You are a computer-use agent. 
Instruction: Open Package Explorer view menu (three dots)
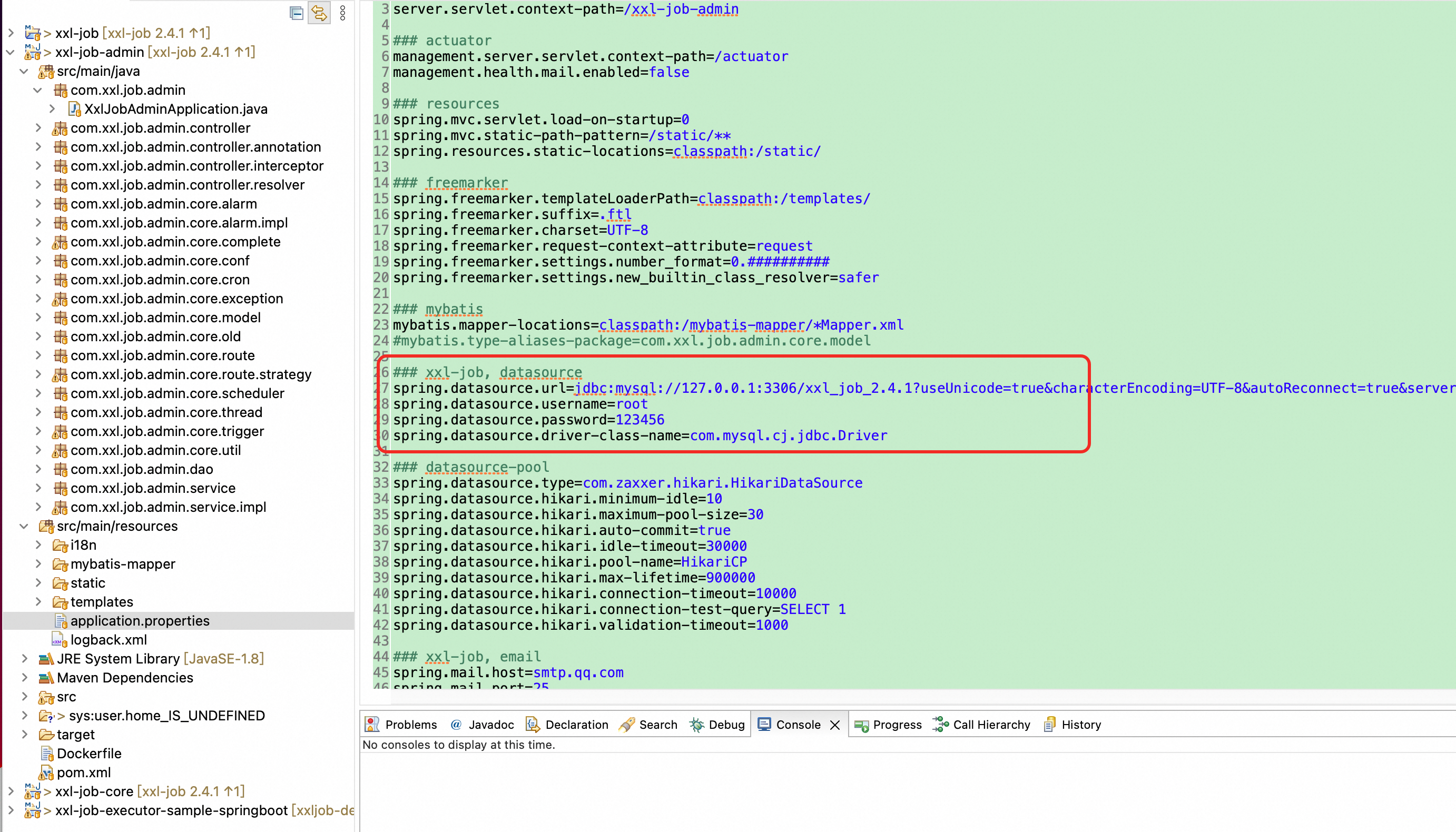(342, 13)
